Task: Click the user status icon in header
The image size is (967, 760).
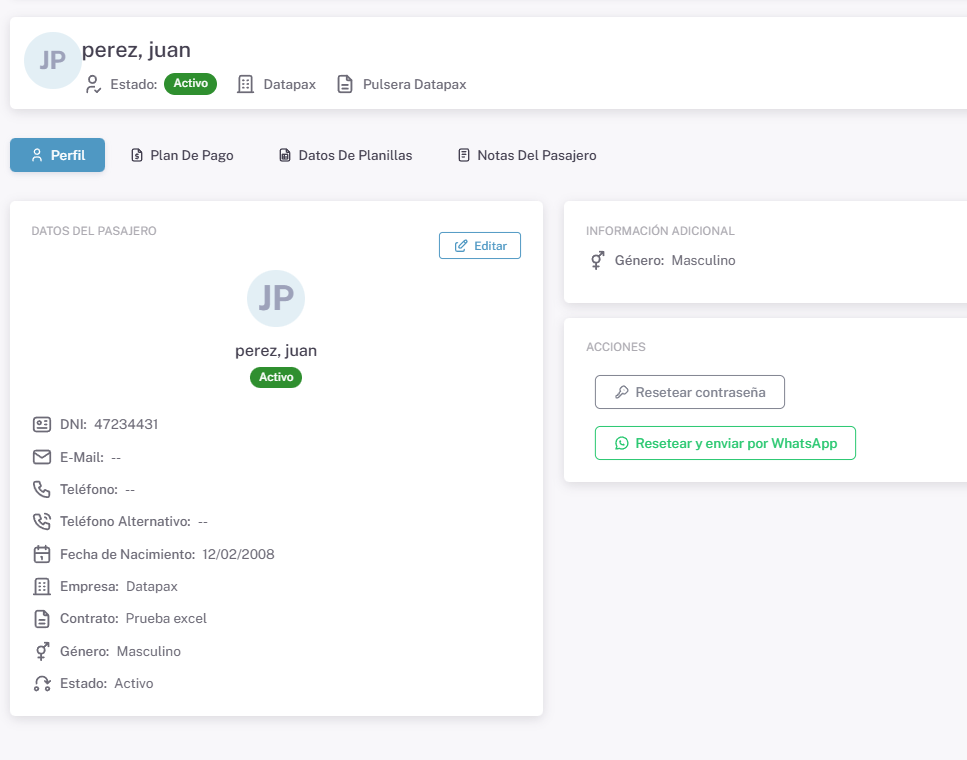Action: click(93, 84)
